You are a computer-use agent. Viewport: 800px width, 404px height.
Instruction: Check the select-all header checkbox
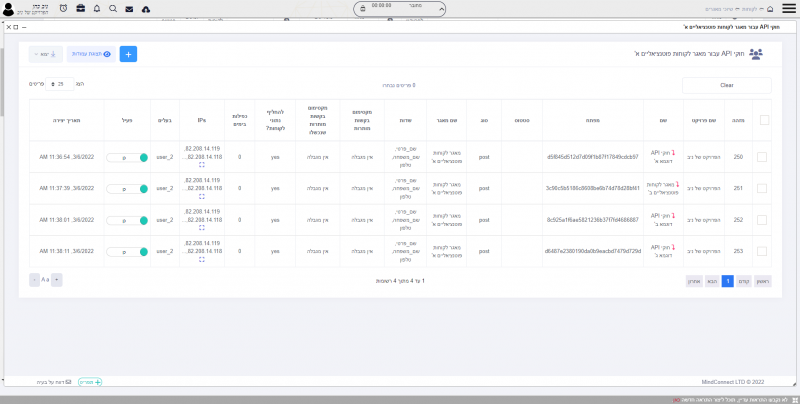[764, 120]
